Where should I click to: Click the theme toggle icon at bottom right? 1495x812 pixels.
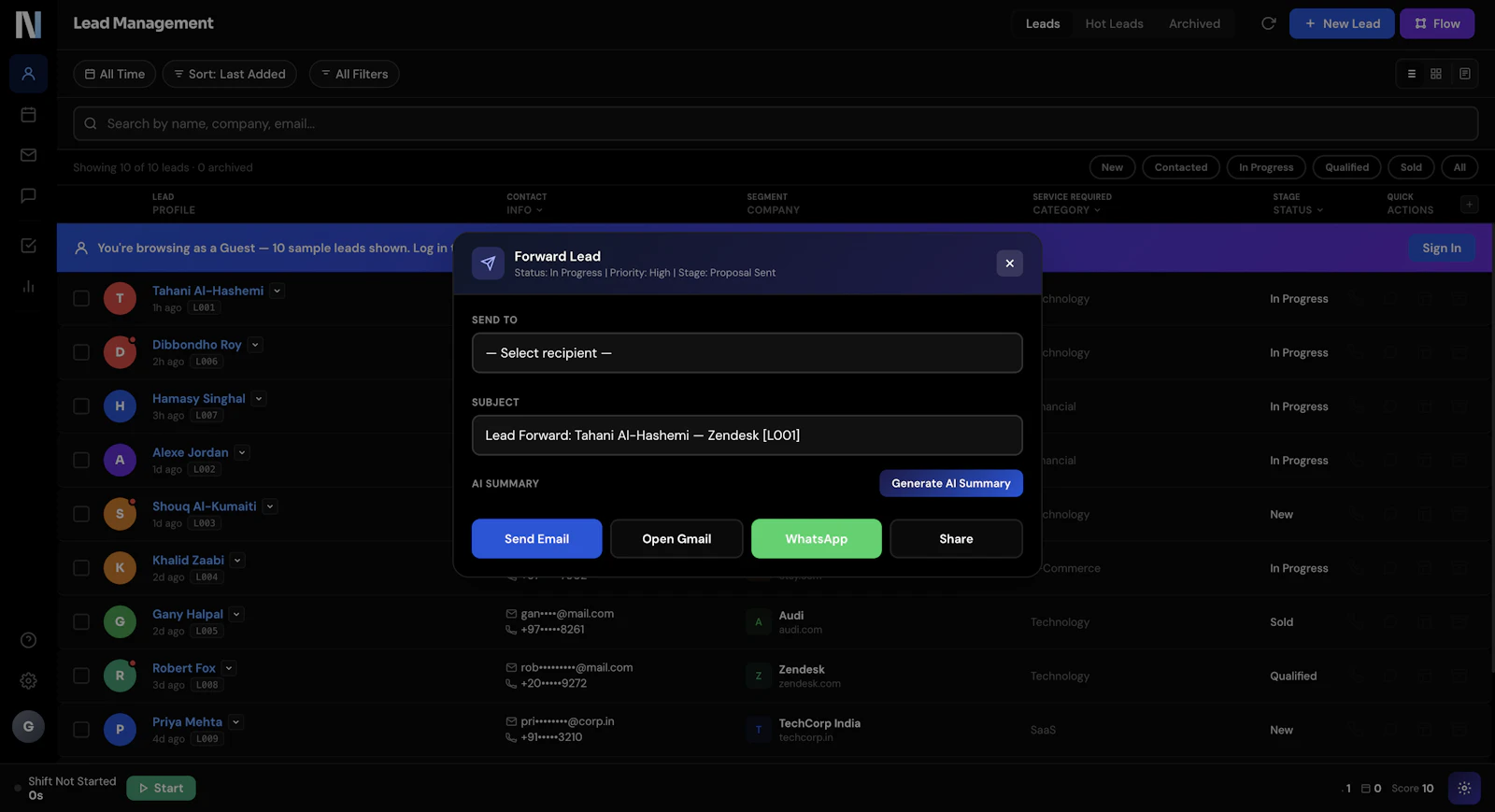tap(1464, 788)
